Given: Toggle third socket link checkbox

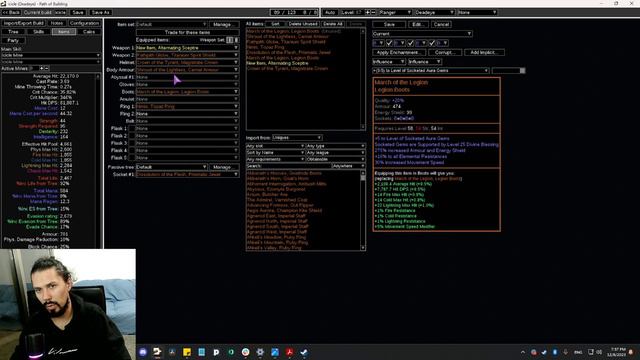Looking at the screenshot, I should (x=432, y=43).
